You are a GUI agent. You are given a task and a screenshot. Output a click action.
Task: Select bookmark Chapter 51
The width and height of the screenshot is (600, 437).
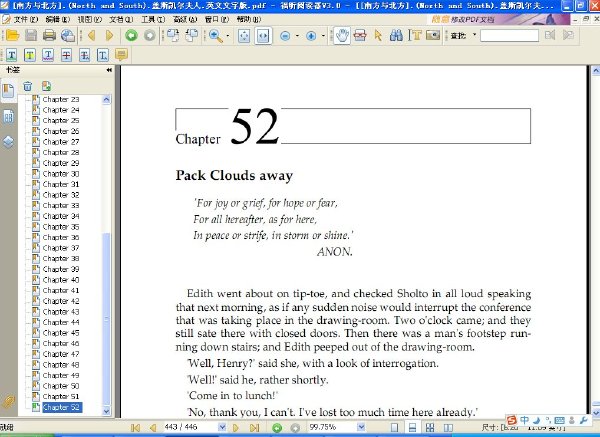61,396
